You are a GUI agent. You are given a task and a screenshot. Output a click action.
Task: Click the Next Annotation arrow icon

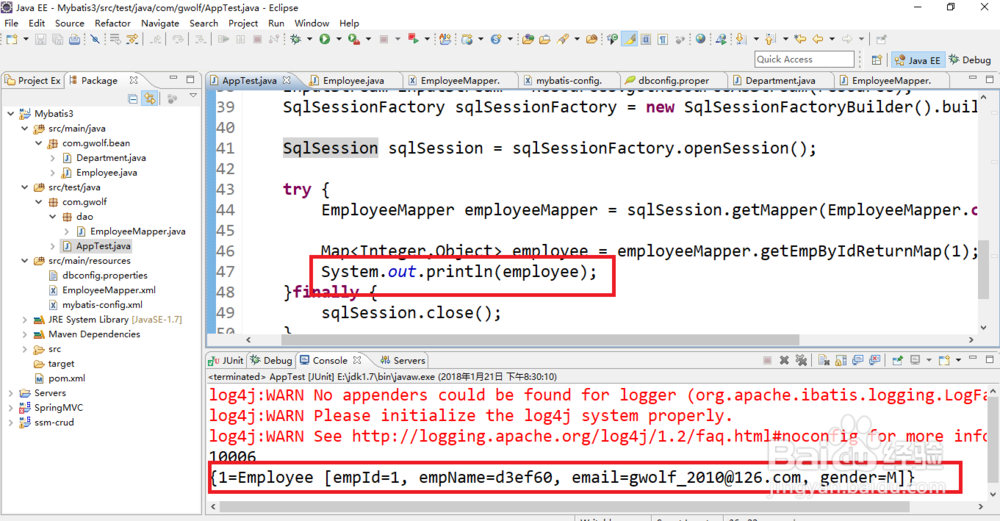tap(741, 40)
